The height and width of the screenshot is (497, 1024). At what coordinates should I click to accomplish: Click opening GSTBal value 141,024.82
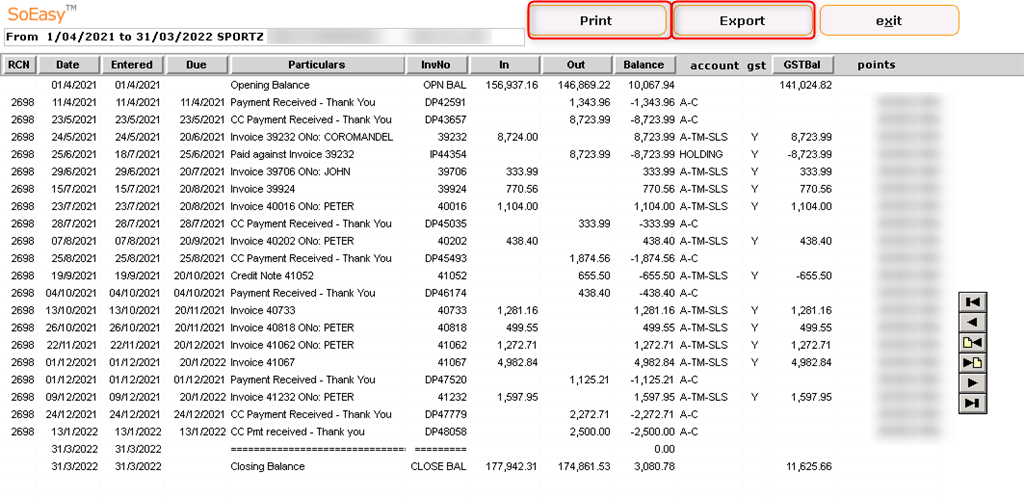coord(806,85)
